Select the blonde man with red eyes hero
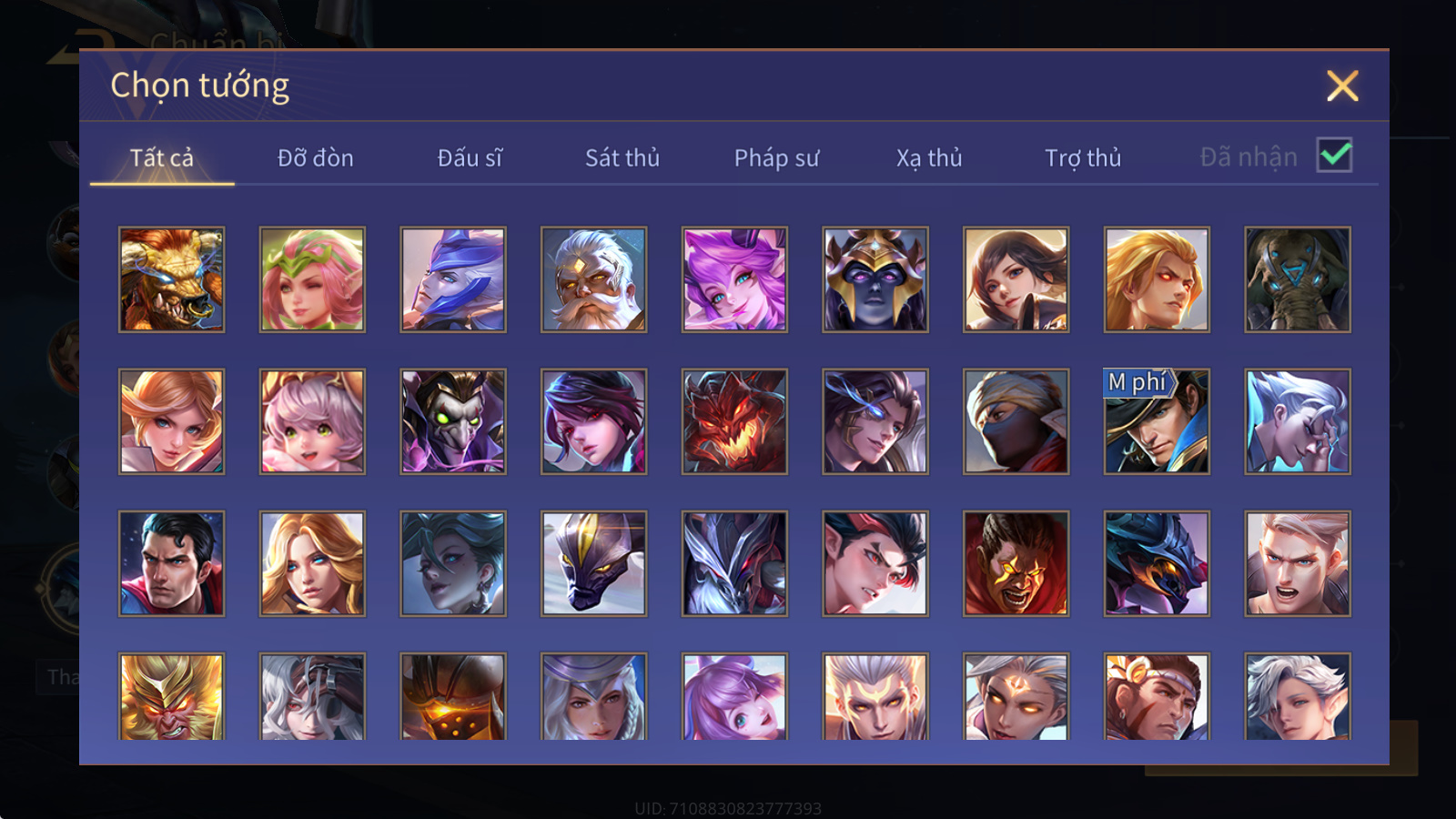This screenshot has height=819, width=1456. click(1157, 279)
